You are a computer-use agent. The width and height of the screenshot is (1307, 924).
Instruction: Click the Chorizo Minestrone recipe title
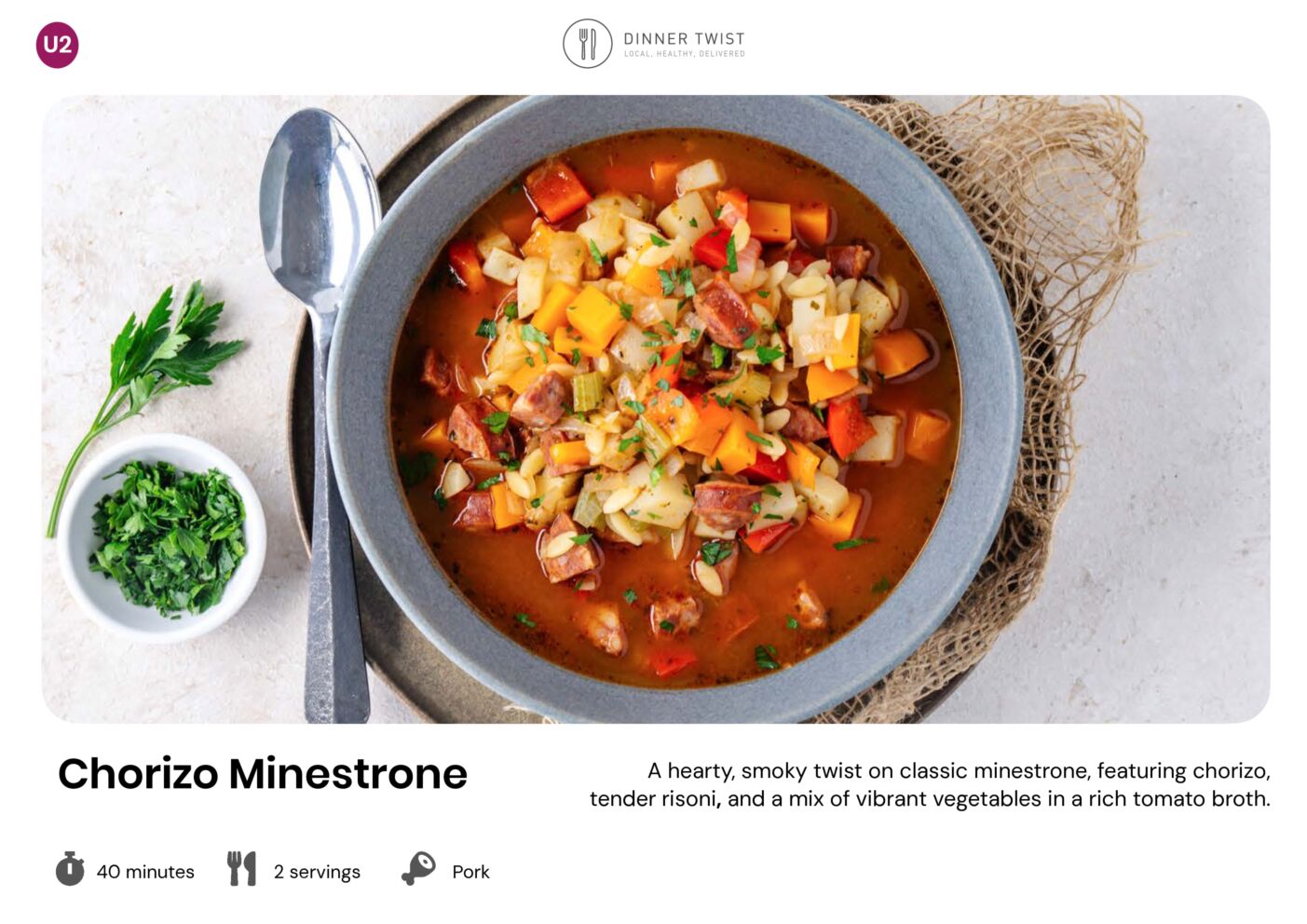[x=263, y=773]
